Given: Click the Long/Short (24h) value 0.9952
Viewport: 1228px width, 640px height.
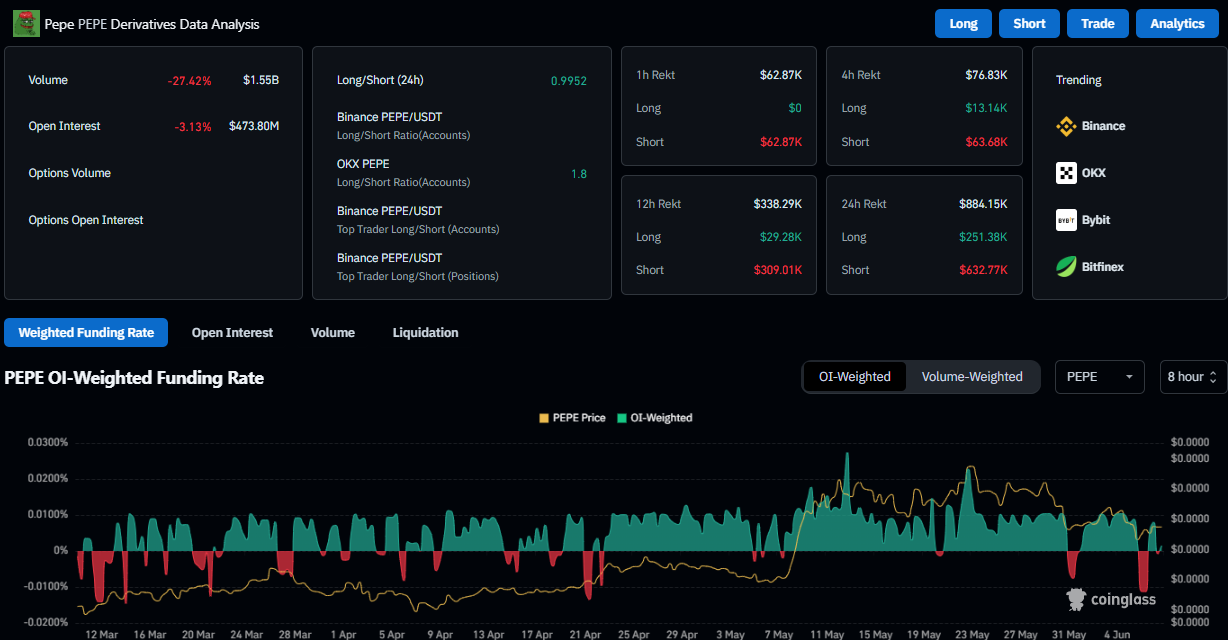Looking at the screenshot, I should pyautogui.click(x=569, y=80).
